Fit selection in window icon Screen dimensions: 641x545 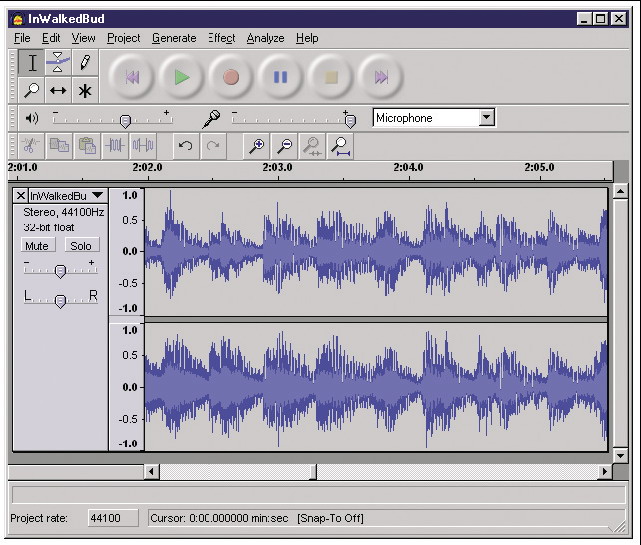coord(312,146)
